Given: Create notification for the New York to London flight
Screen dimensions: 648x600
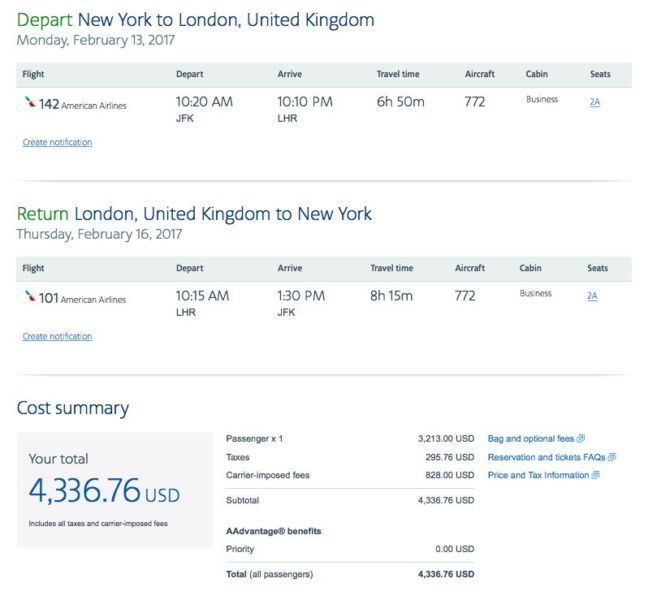Looking at the screenshot, I should (x=57, y=143).
